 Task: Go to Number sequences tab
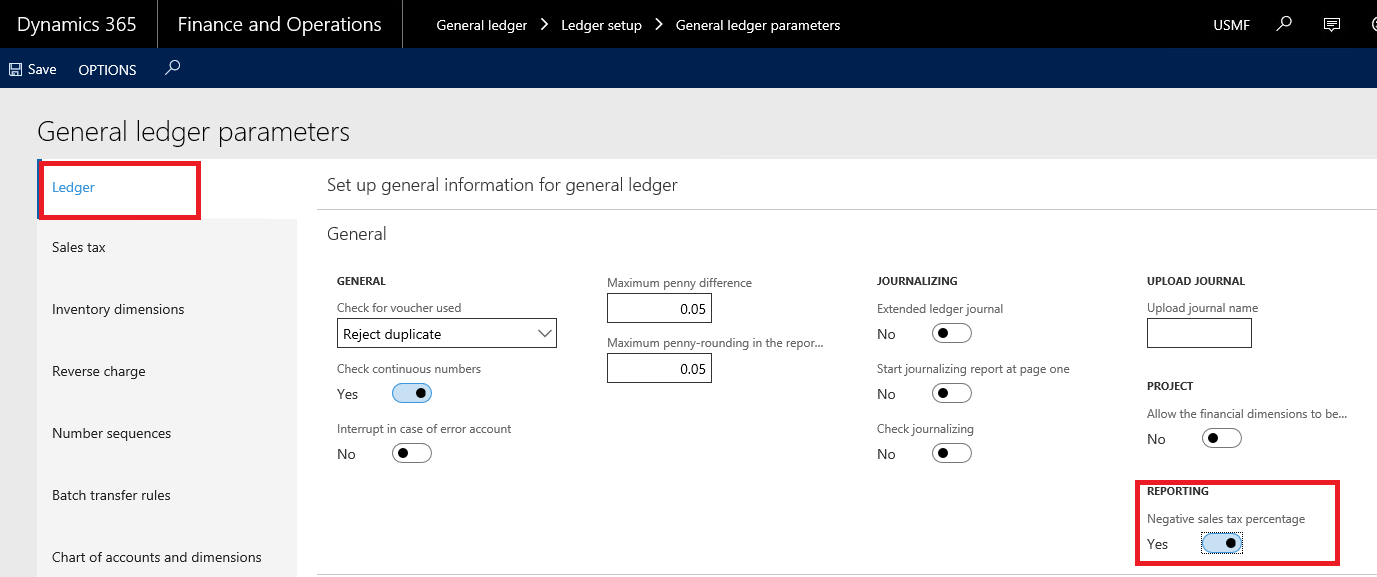pyautogui.click(x=167, y=434)
